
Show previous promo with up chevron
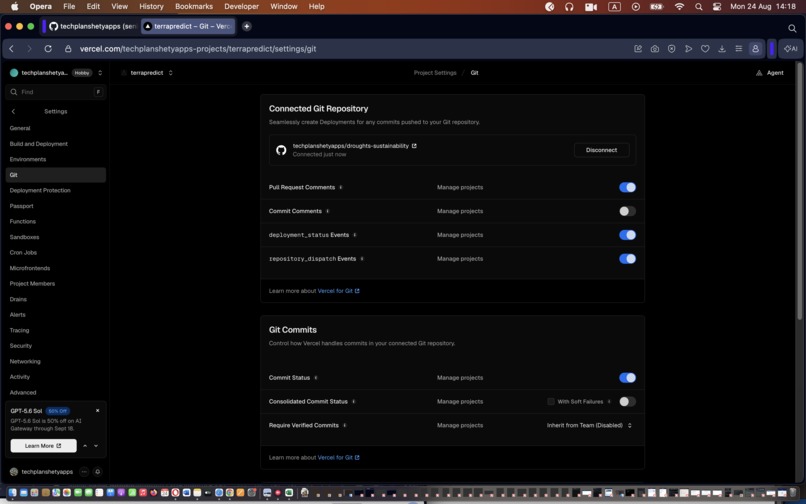85,446
